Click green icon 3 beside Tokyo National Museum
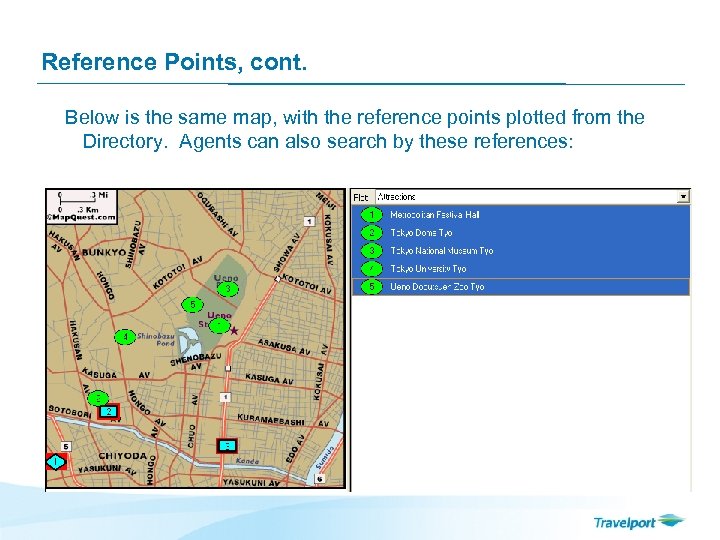This screenshot has width=720, height=540. (371, 251)
